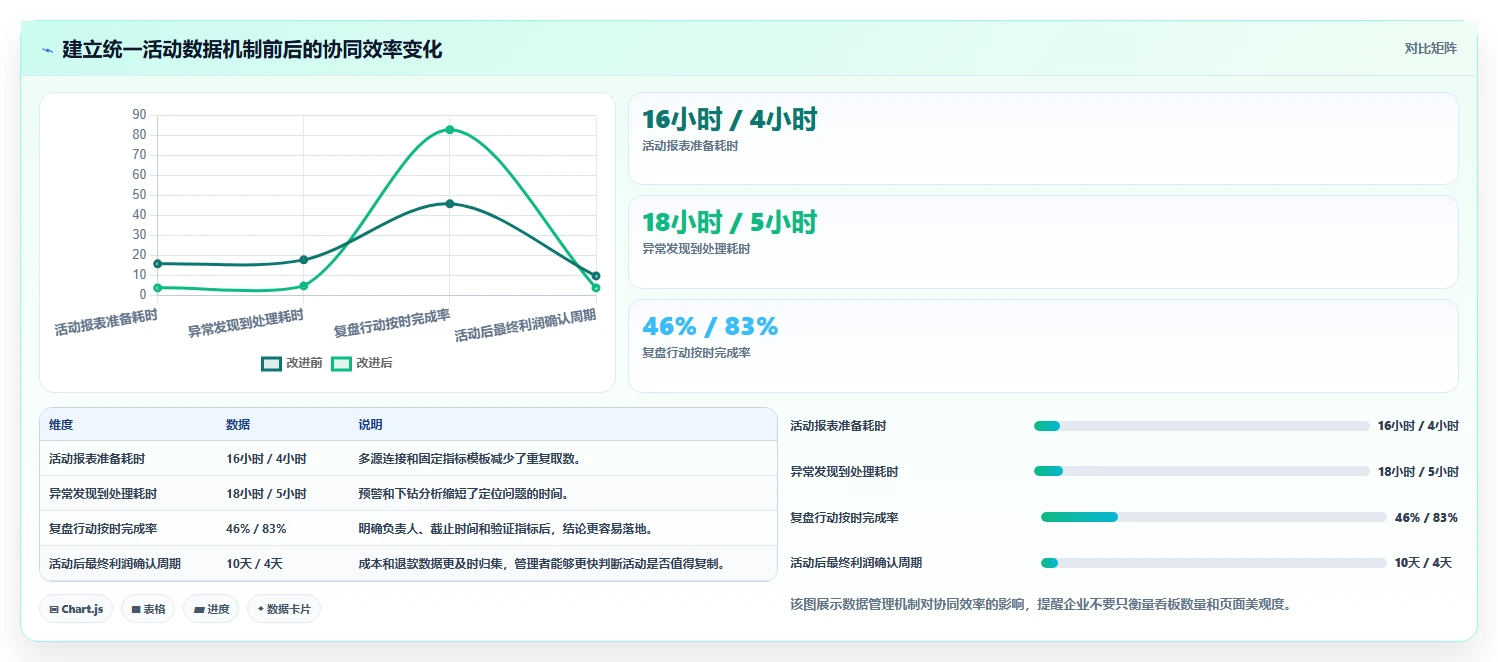Click the page title 建立统一活动数据机制前后的协同效率变化

252,49
